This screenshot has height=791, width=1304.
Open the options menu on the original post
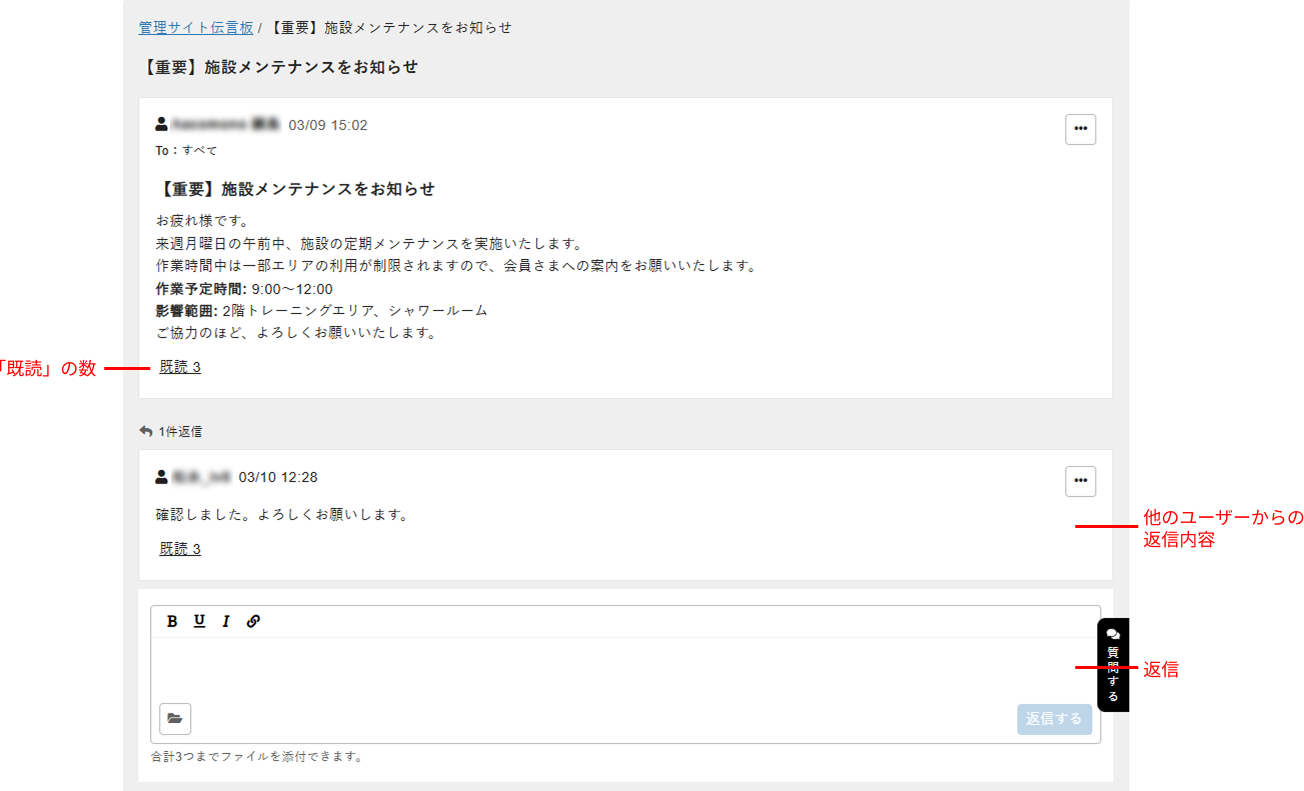click(x=1080, y=129)
